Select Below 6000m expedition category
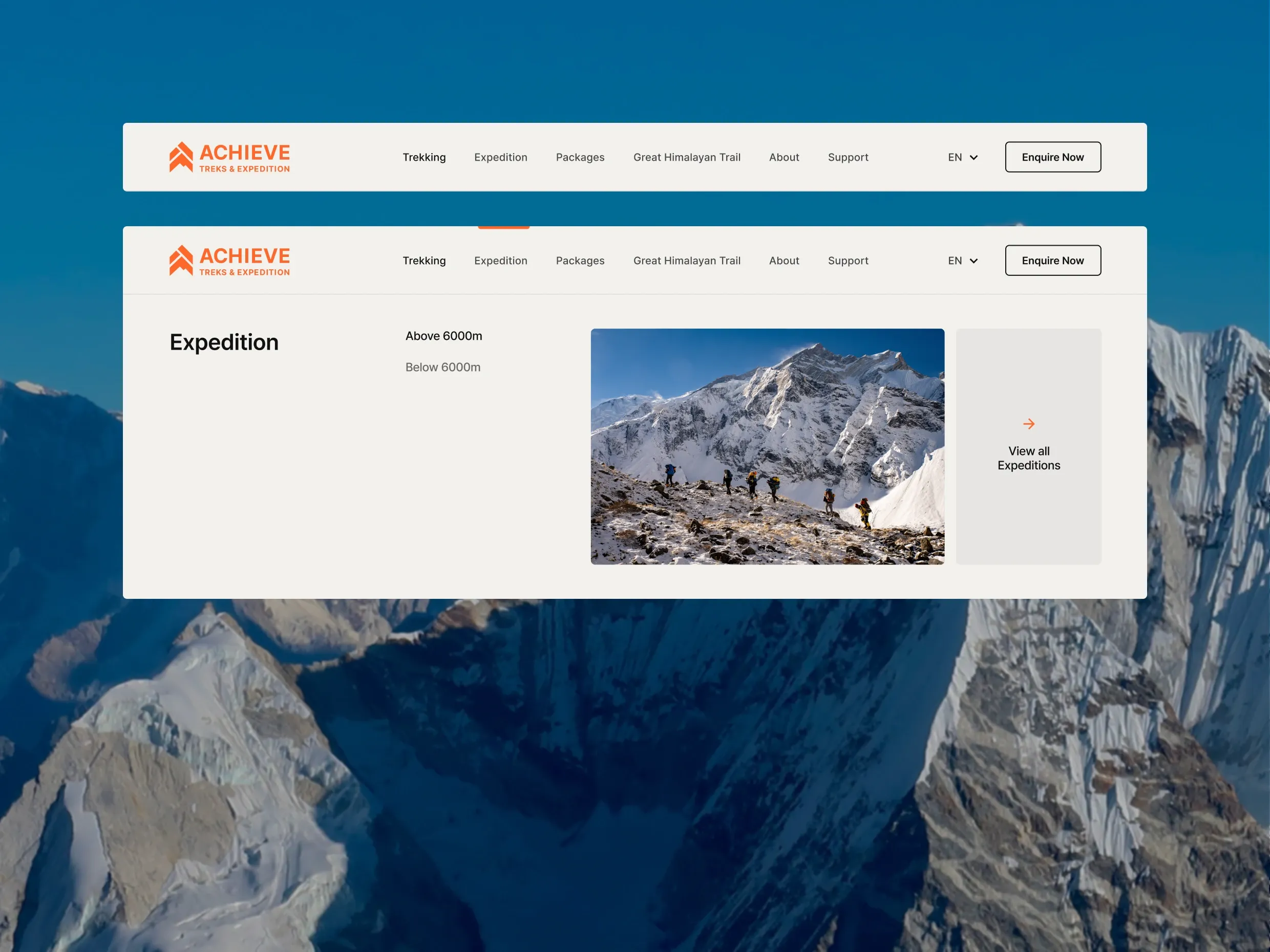The width and height of the screenshot is (1270, 952). click(442, 367)
